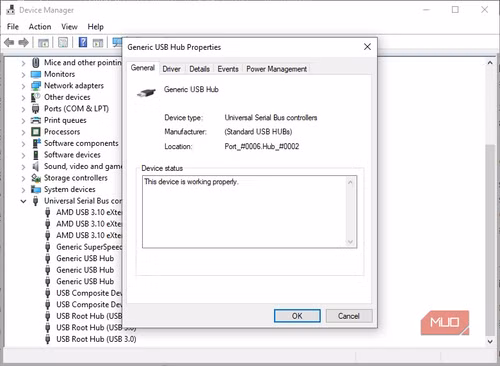This screenshot has height=366, width=500.
Task: Click the USB Root Hub (USB 3.0) bottom row icon
Action: pos(48,339)
